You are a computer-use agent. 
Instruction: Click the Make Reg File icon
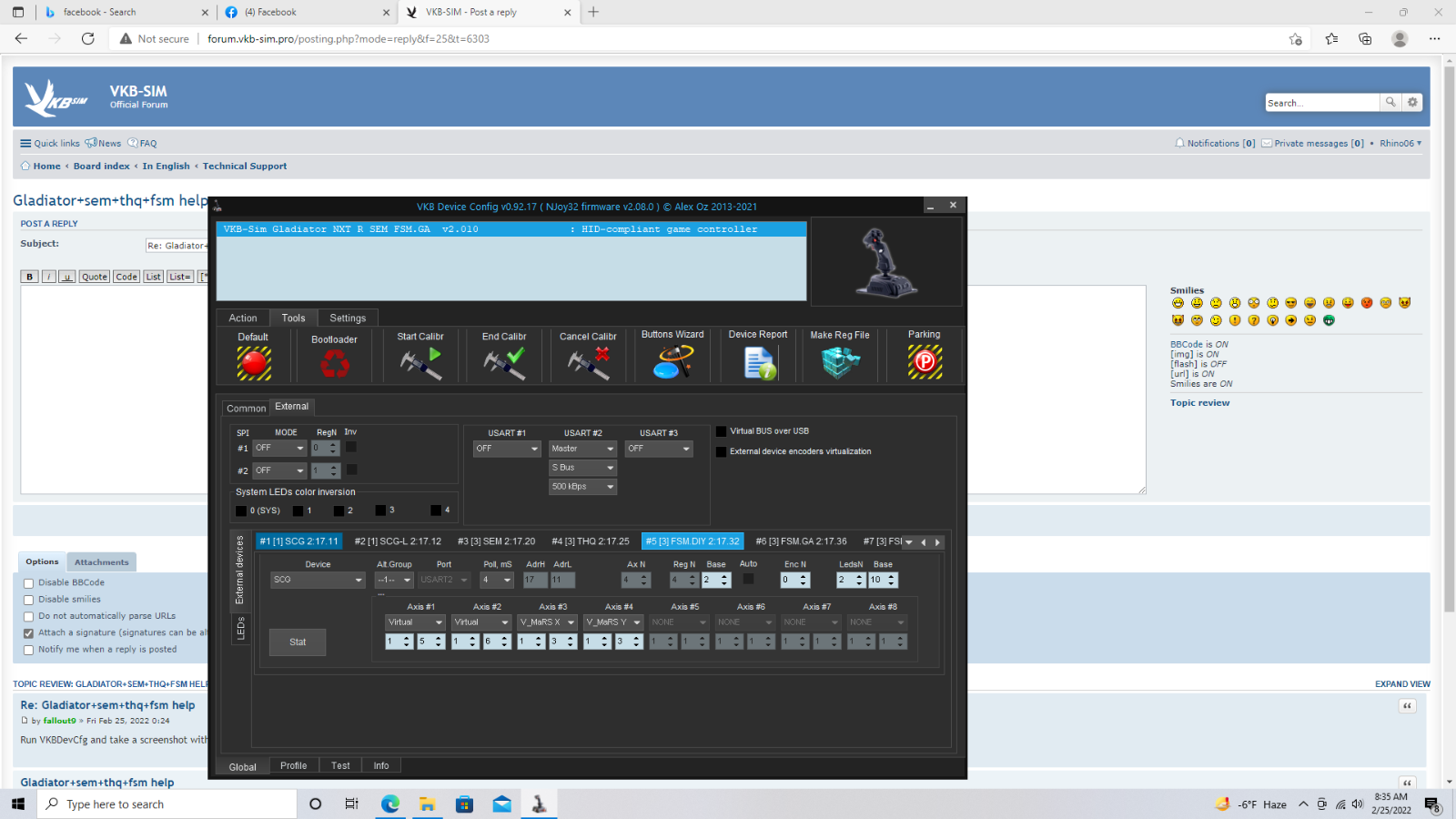(840, 362)
